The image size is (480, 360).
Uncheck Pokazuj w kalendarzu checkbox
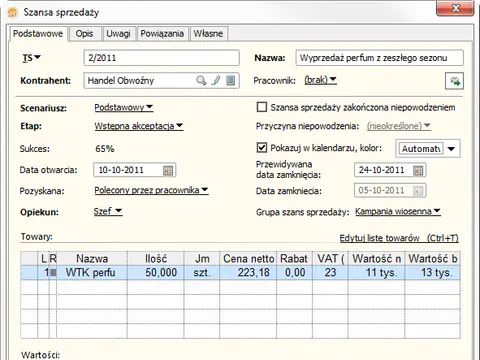262,148
